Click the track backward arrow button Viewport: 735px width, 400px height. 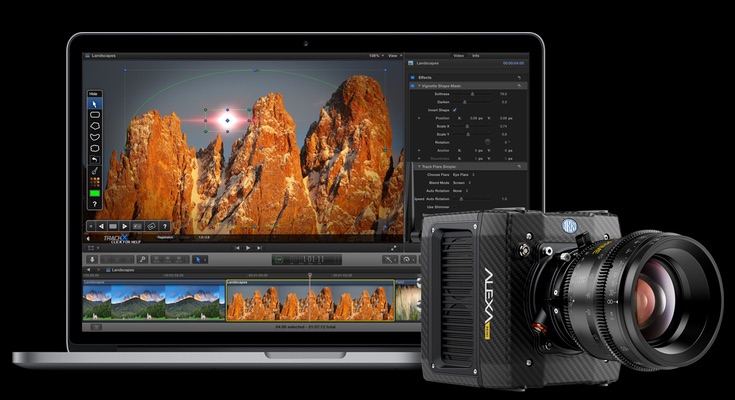coord(100,226)
